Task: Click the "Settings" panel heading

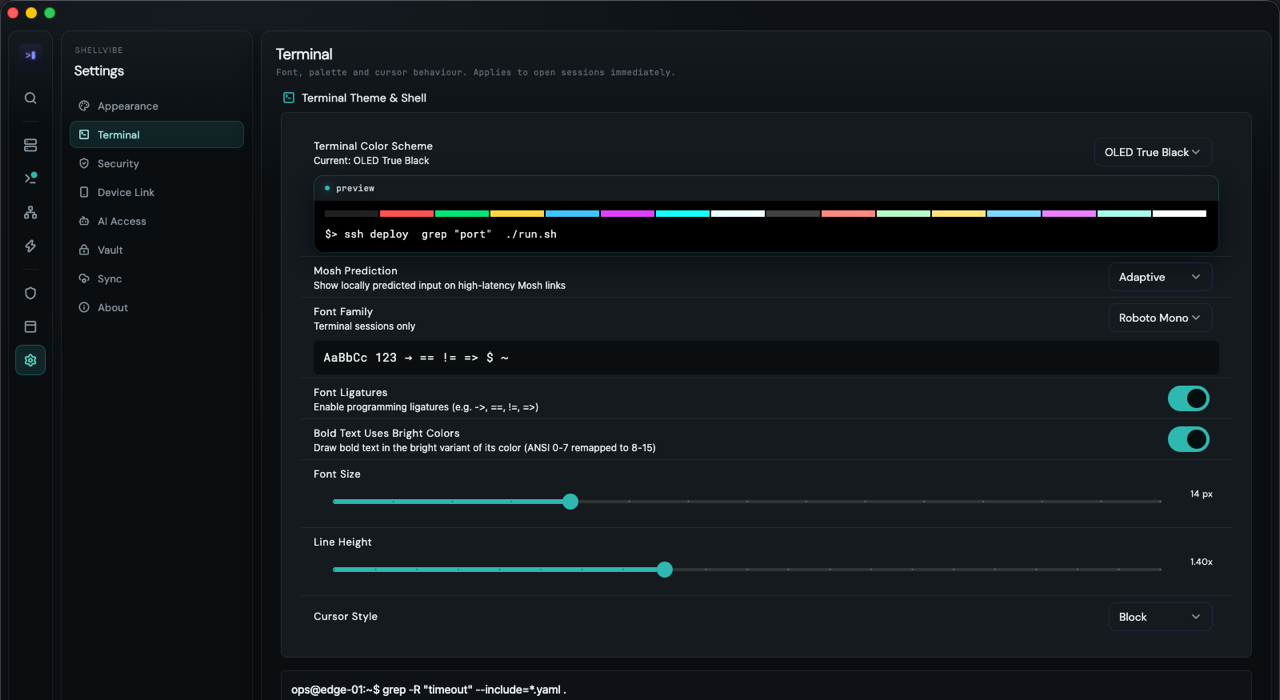Action: pyautogui.click(x=99, y=71)
